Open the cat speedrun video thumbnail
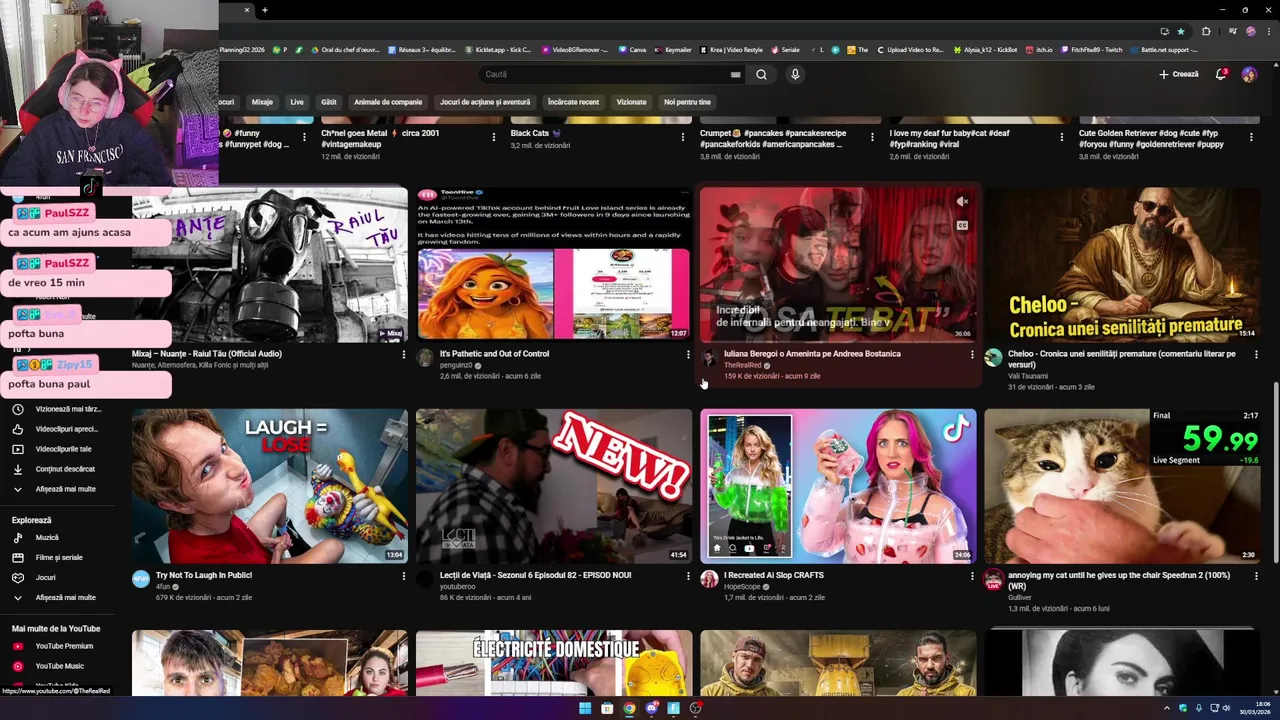This screenshot has width=1280, height=720. [x=1122, y=486]
